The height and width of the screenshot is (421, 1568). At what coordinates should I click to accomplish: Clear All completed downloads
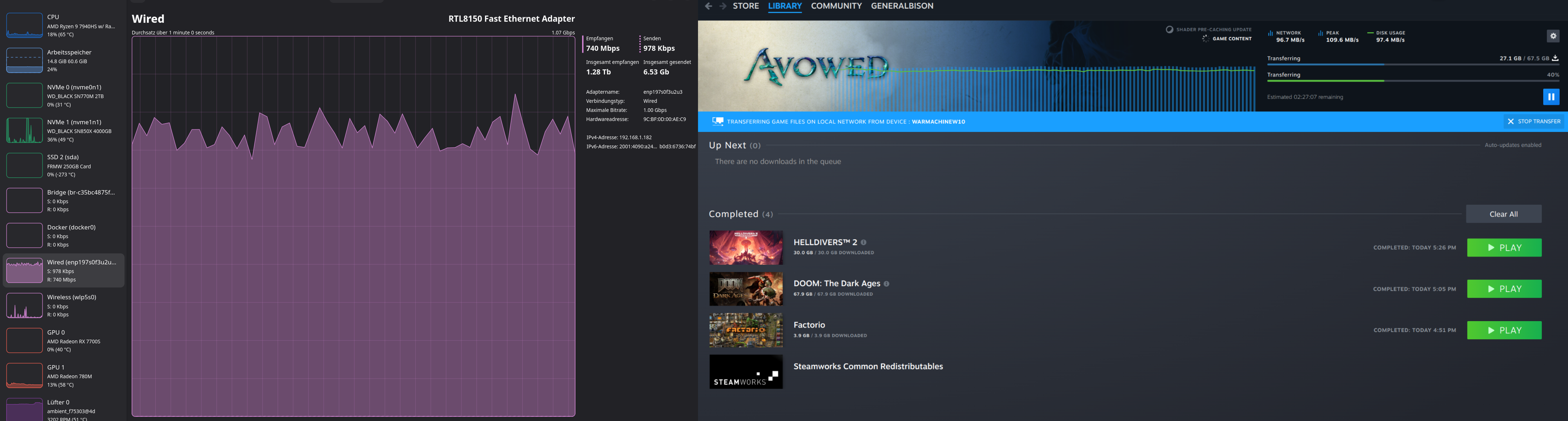pos(1503,214)
